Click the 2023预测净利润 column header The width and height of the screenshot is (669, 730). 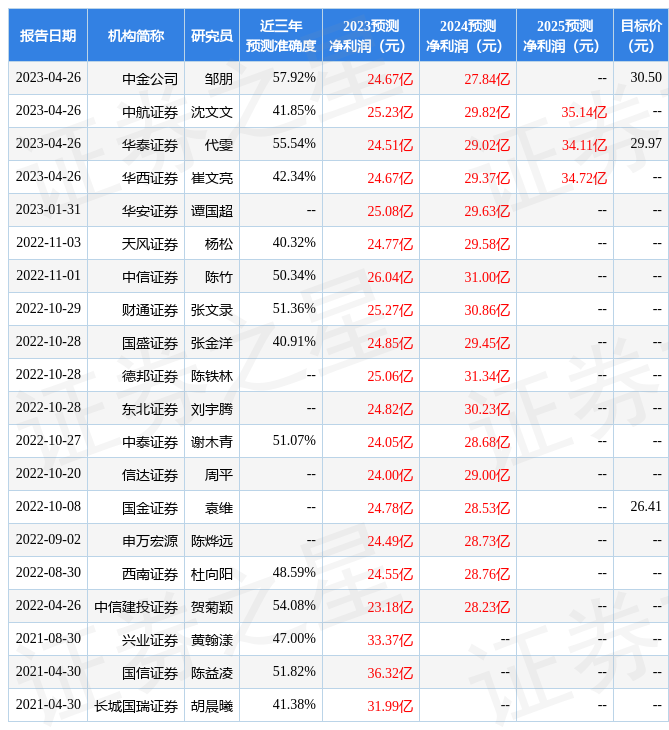point(371,35)
